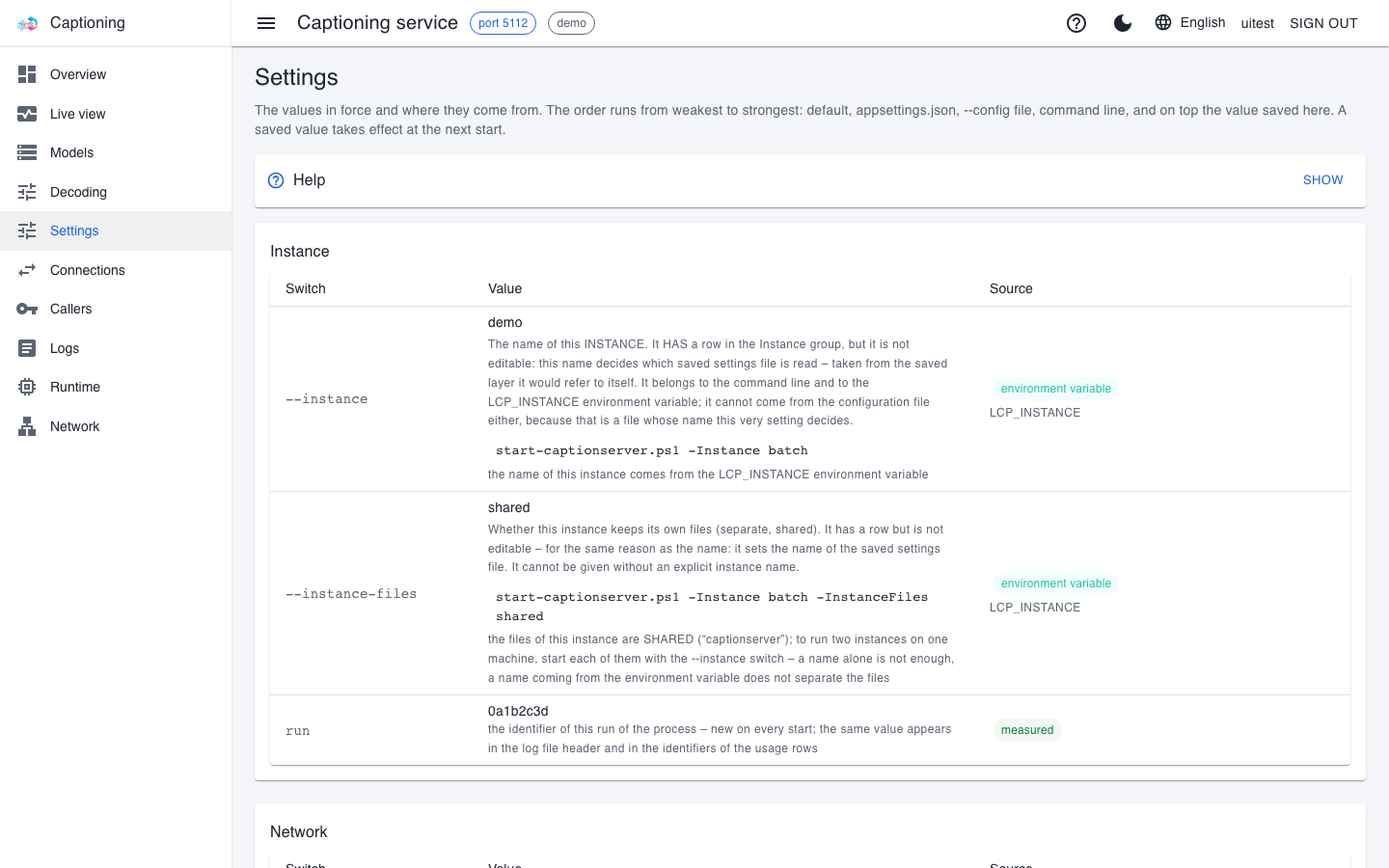
Task: Click environment variable badge in --instance row
Action: [1056, 389]
